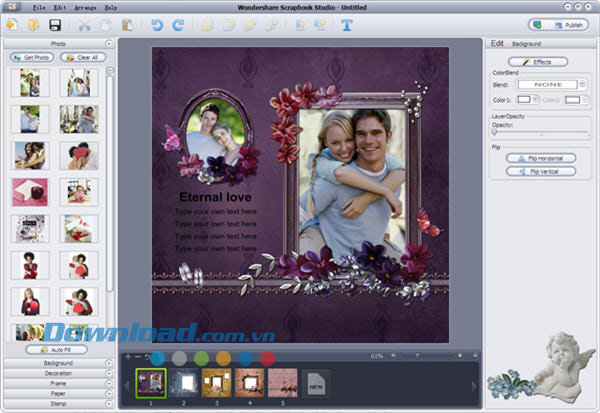Click the add page plus icon
The width and height of the screenshot is (600, 413).
[128, 356]
